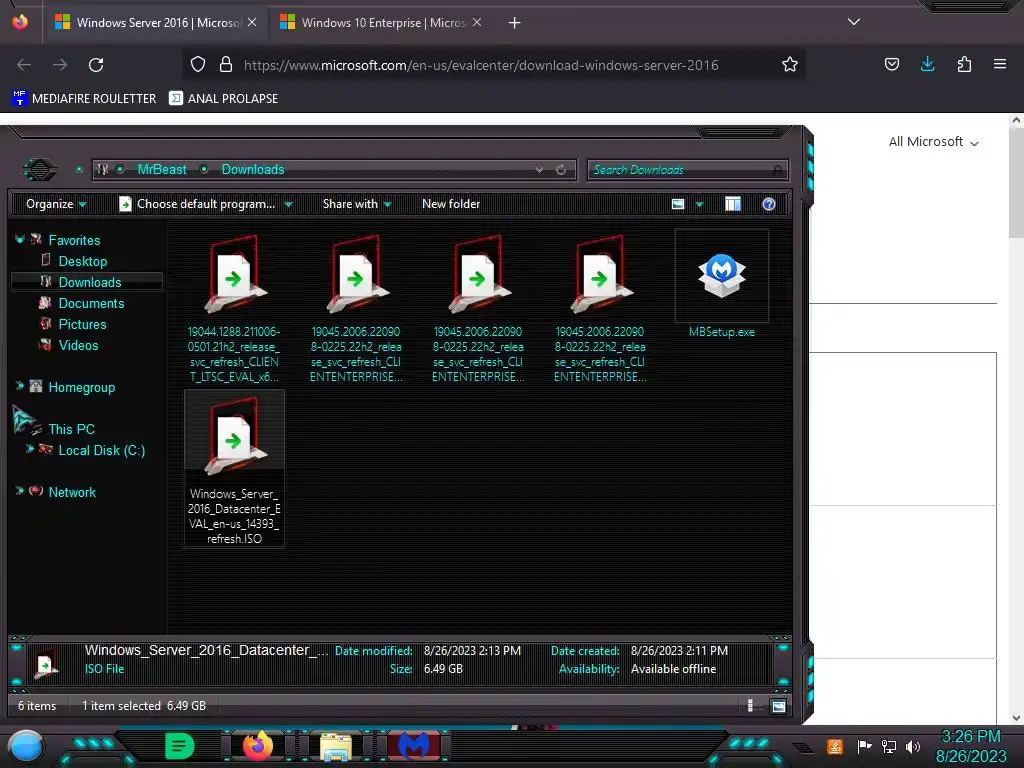Image resolution: width=1024 pixels, height=768 pixels.
Task: Close the Windows Server 2016 tab
Action: [252, 22]
